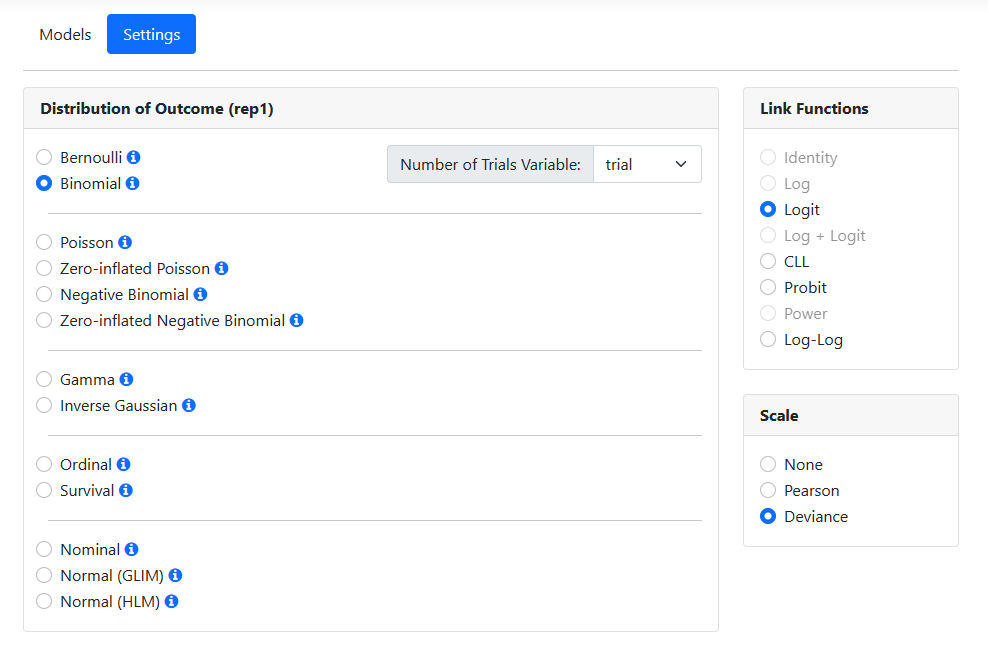The height and width of the screenshot is (652, 988).
Task: Click the Survival info icon
Action: [126, 491]
